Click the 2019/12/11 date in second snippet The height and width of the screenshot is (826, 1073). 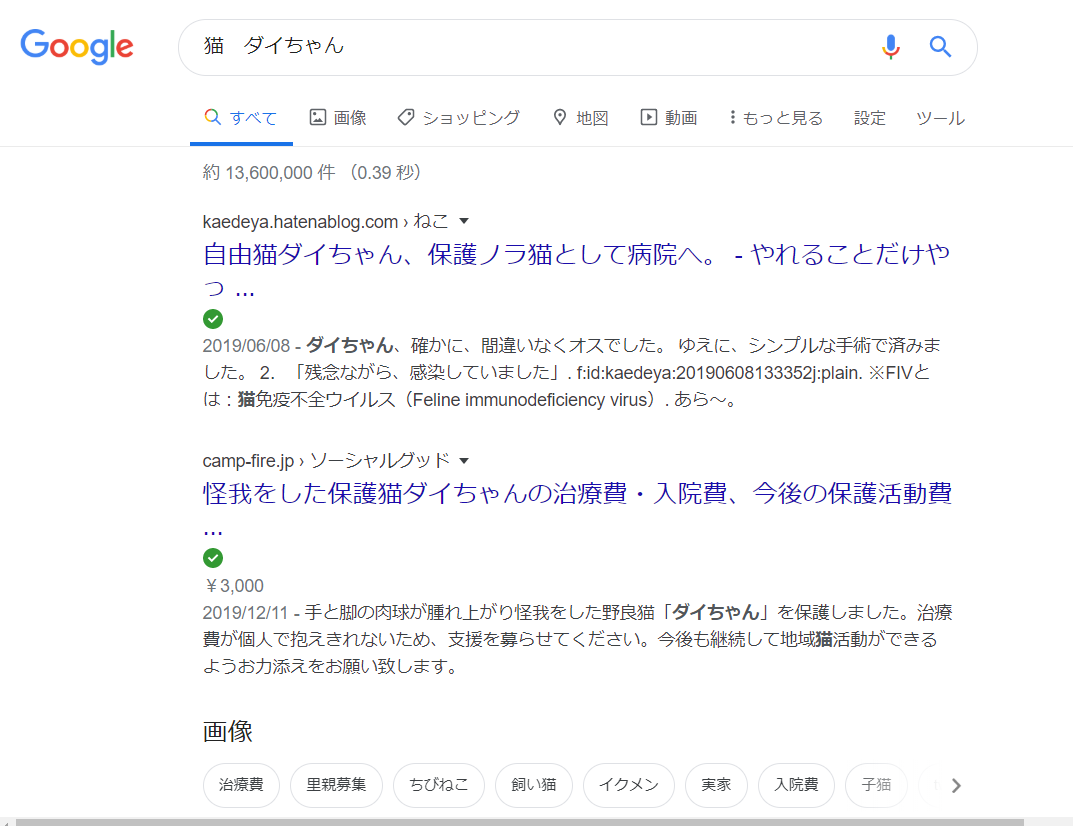tap(246, 612)
